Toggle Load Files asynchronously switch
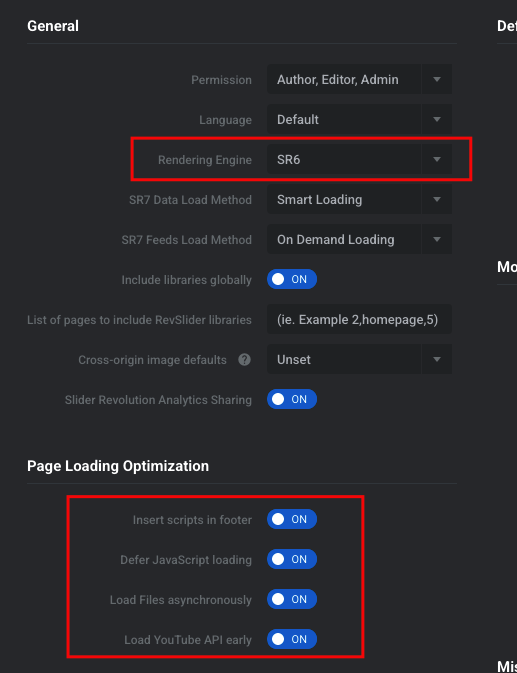This screenshot has height=673, width=517. (292, 599)
